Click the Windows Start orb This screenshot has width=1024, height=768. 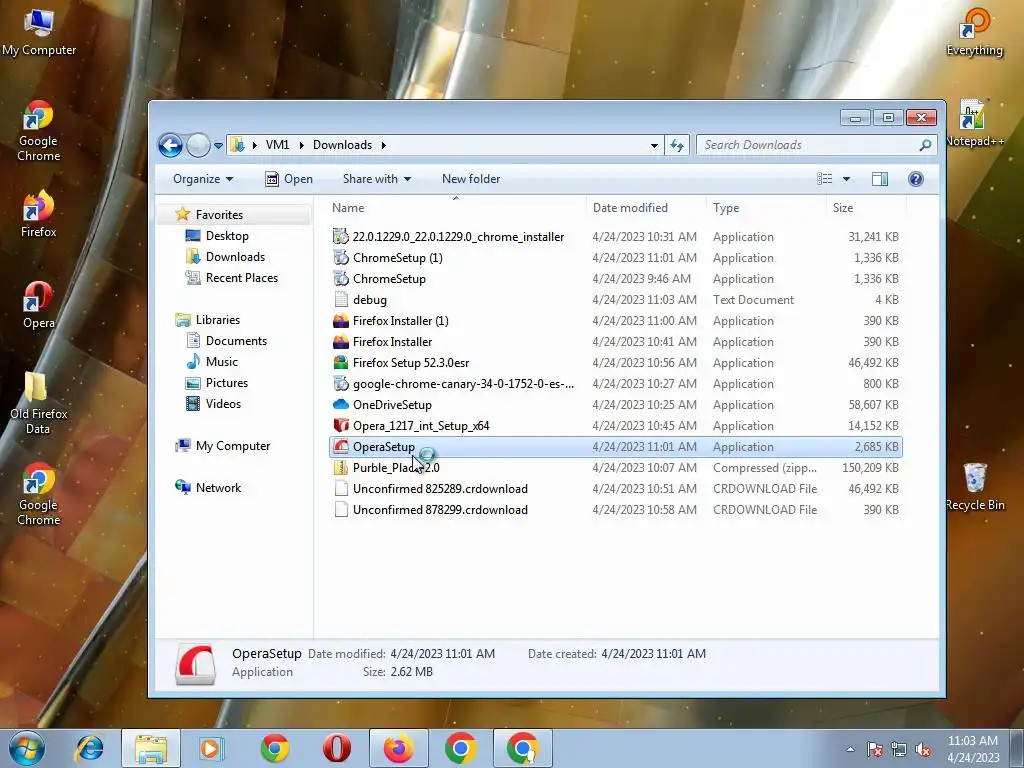[27, 748]
